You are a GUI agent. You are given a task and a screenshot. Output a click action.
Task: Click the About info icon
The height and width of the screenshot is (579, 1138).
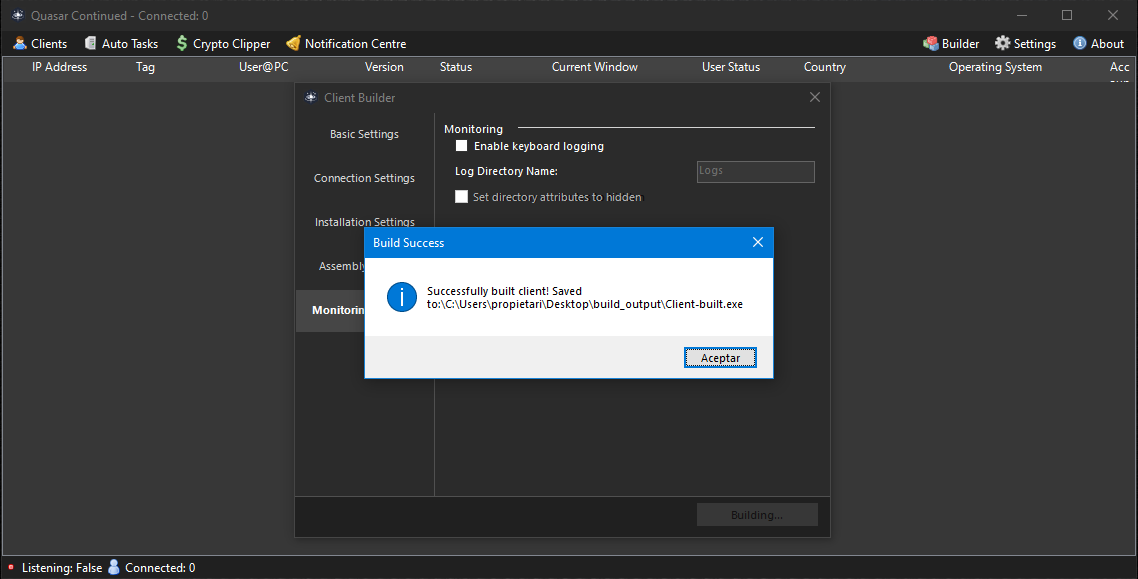pos(1080,44)
